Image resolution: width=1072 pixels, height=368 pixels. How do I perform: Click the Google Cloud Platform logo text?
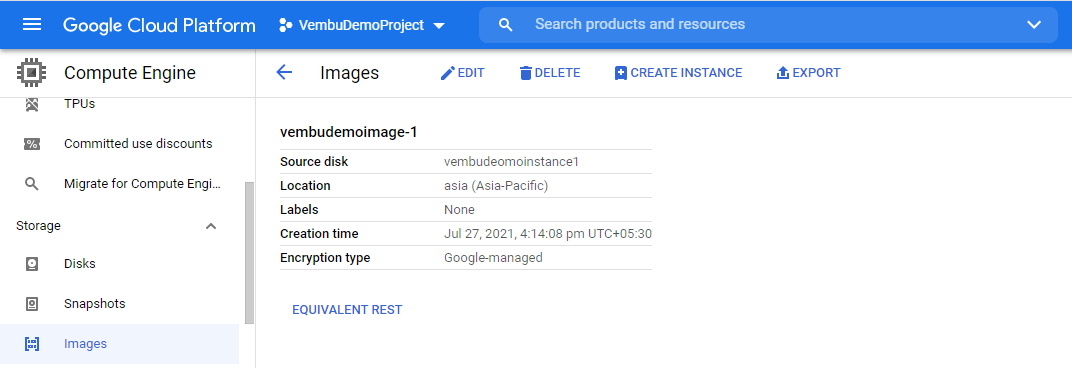tap(159, 25)
